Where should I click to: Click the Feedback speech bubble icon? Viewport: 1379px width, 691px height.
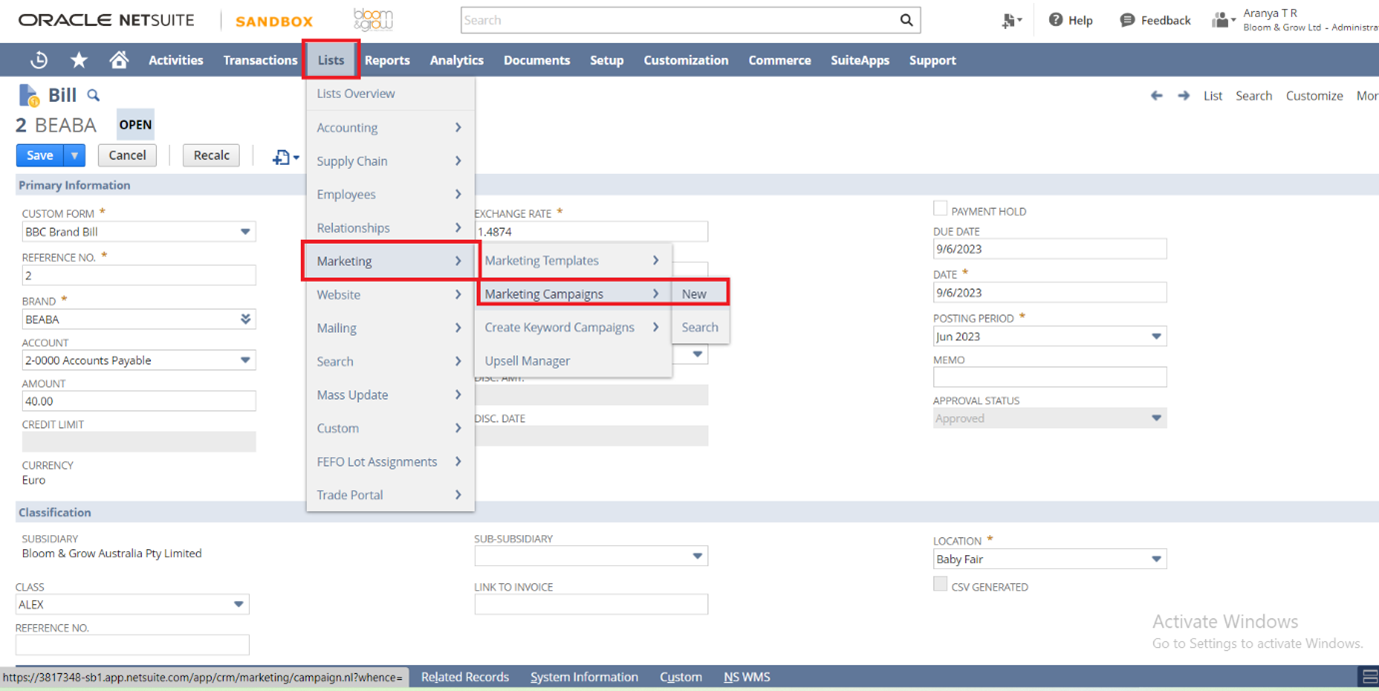[1127, 20]
